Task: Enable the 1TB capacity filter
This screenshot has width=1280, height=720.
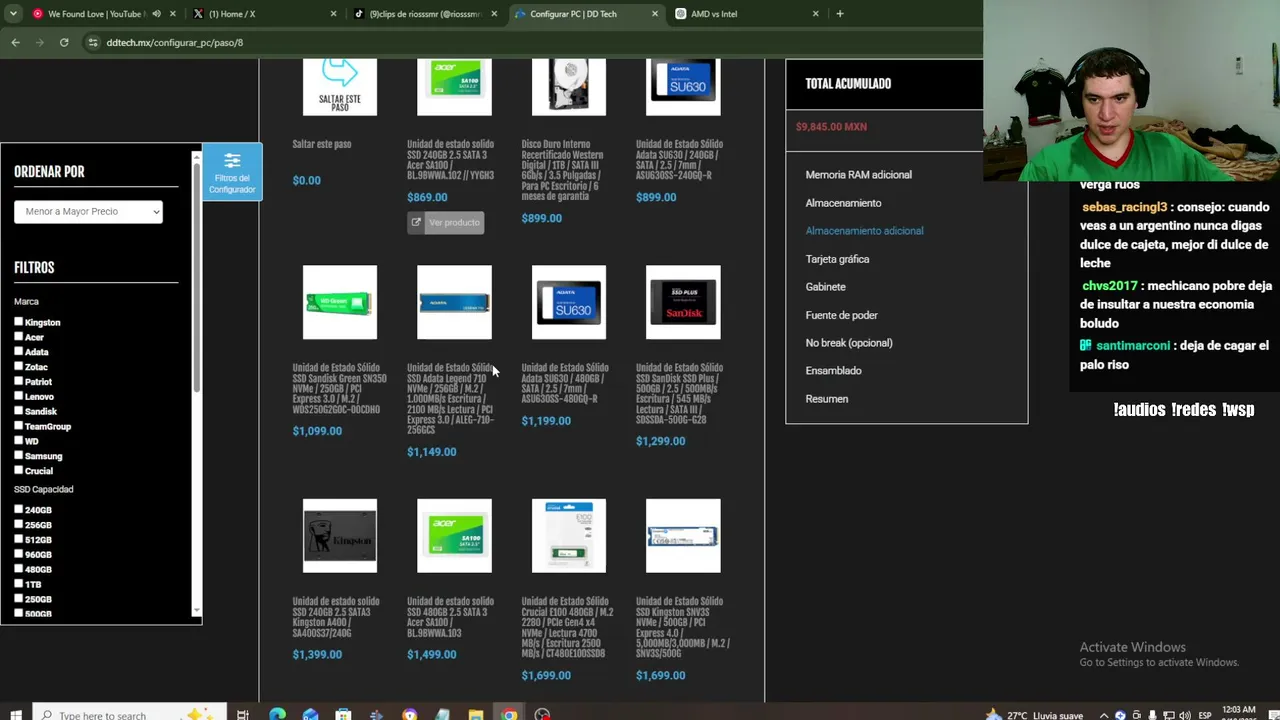Action: click(19, 584)
